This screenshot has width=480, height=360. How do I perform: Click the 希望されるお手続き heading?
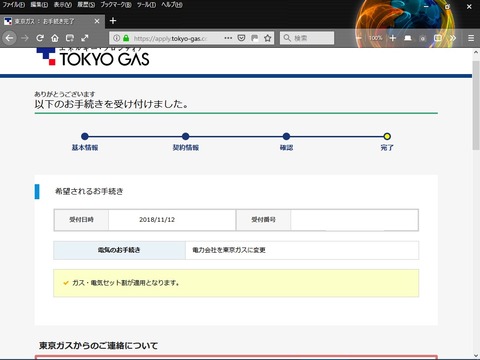click(x=89, y=191)
